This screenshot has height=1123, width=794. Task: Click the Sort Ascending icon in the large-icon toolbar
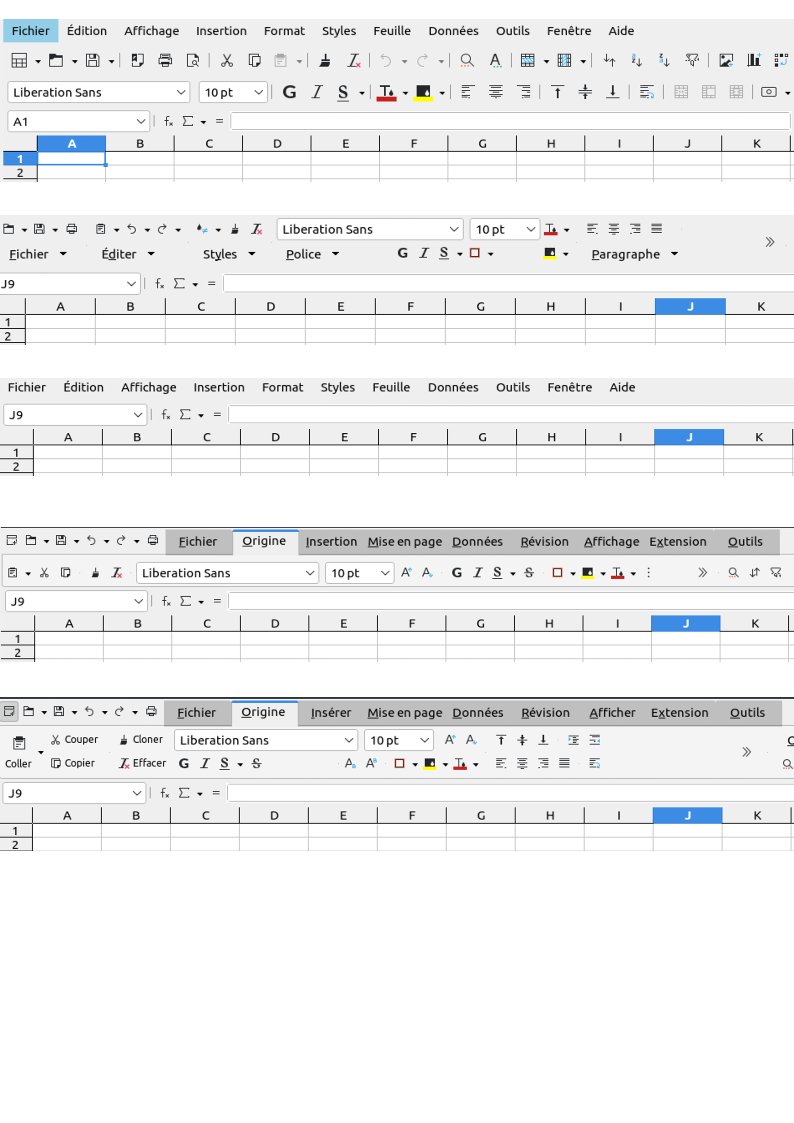pyautogui.click(x=636, y=61)
